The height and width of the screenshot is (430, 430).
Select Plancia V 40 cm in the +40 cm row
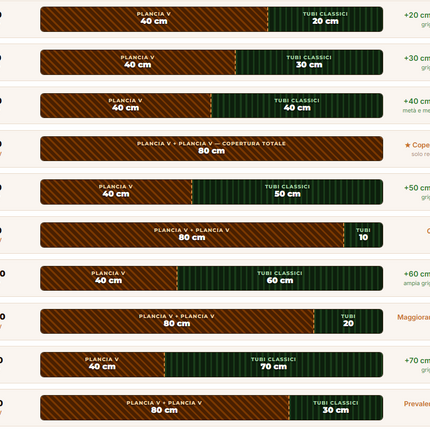[x=126, y=106]
